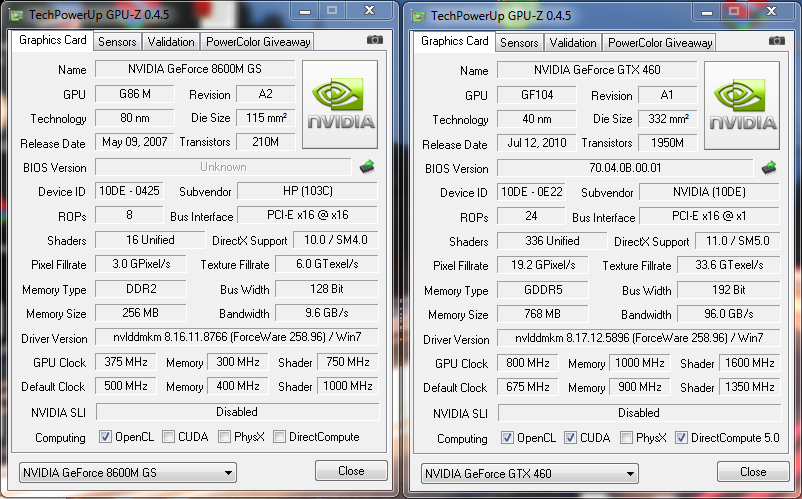Click the camera screenshot icon in the GTX 460 window

tap(776, 41)
